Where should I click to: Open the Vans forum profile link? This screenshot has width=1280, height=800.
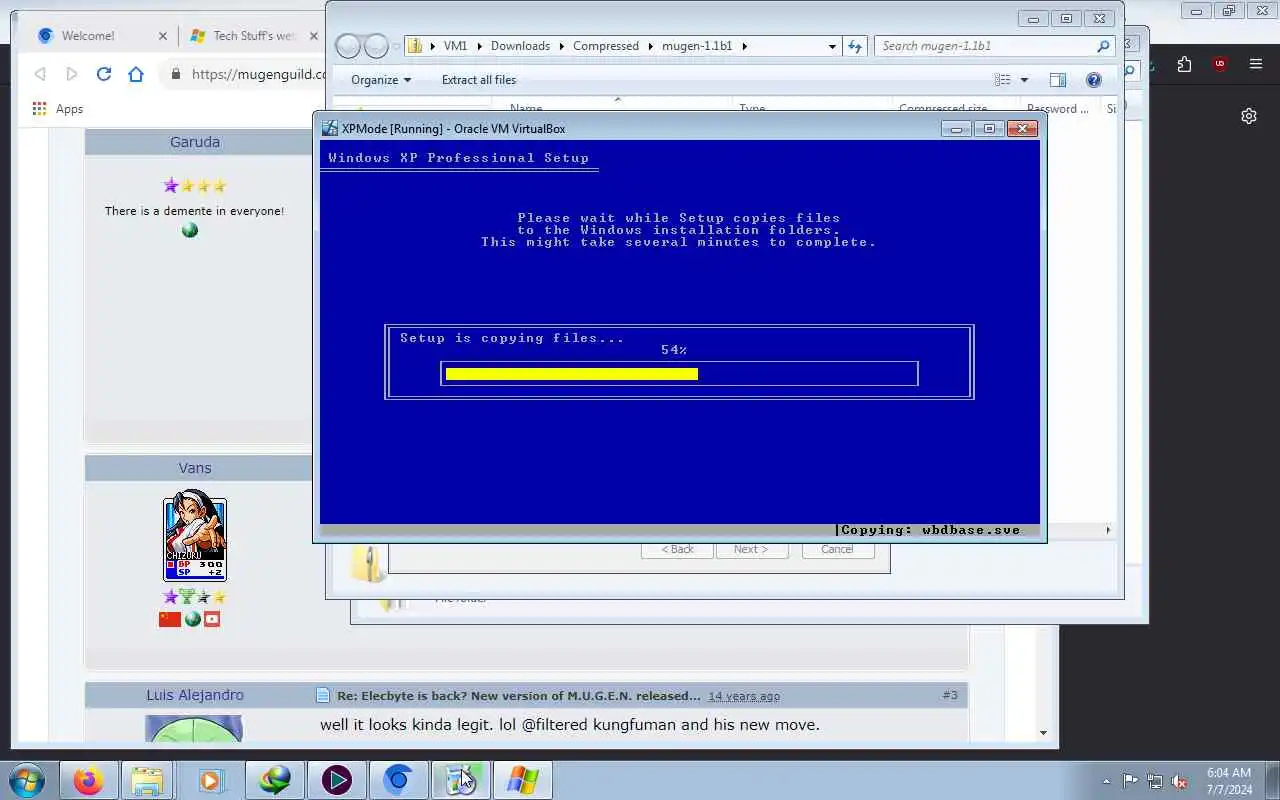tap(195, 468)
